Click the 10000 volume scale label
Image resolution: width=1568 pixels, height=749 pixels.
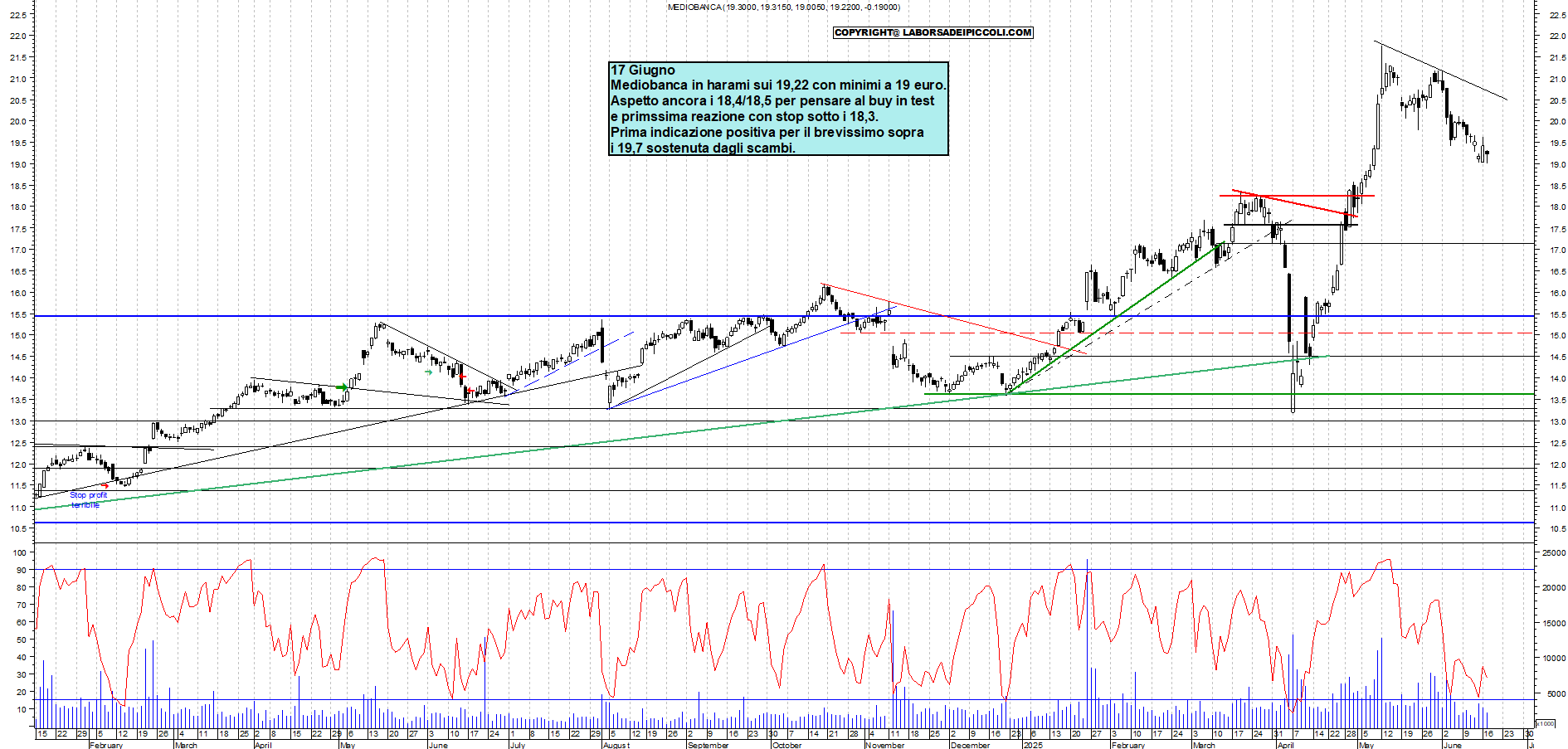[1553, 658]
